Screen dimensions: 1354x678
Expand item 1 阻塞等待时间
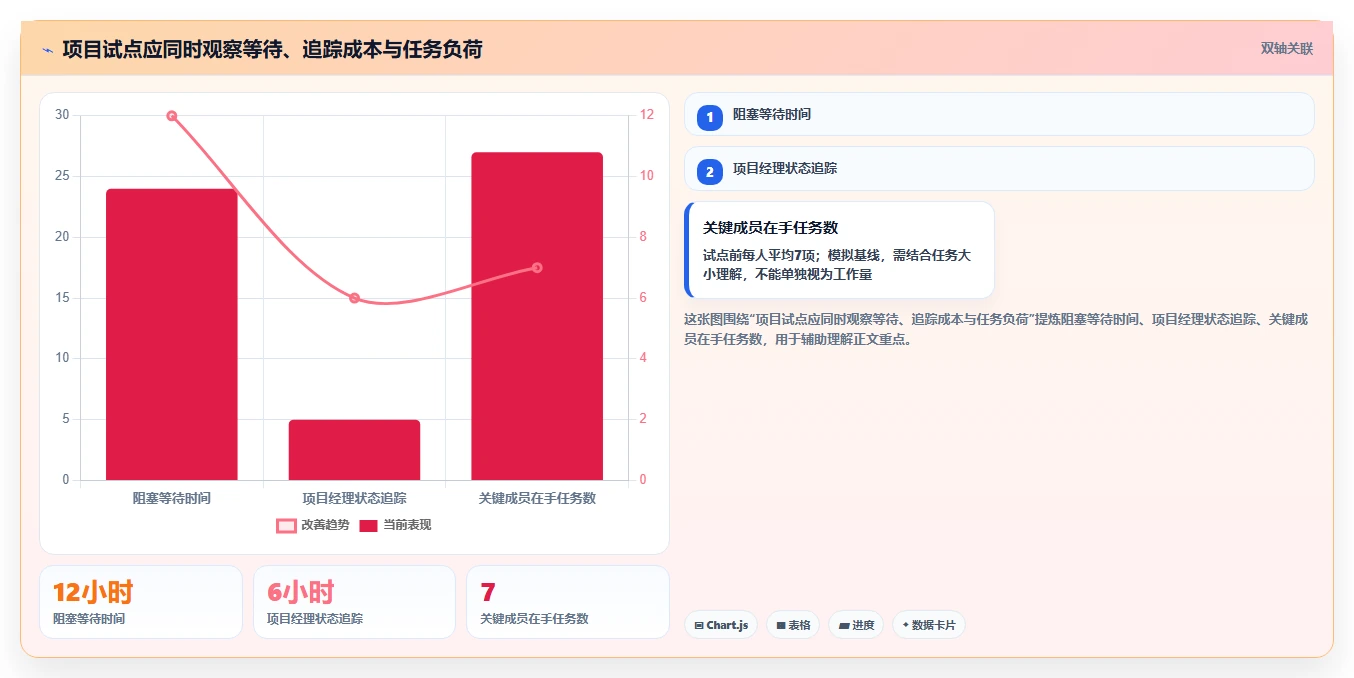(x=999, y=114)
